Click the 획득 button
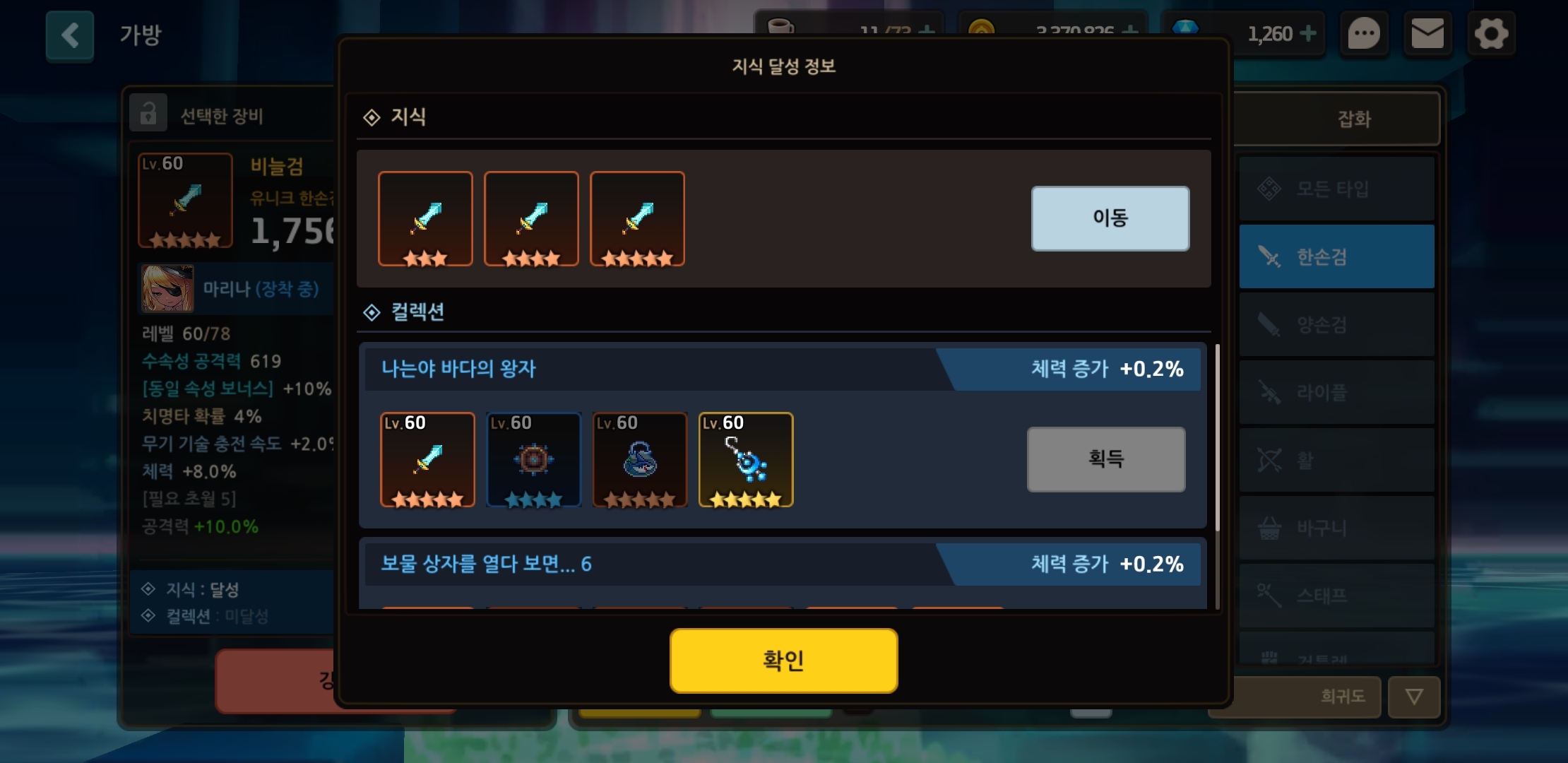 click(1106, 459)
